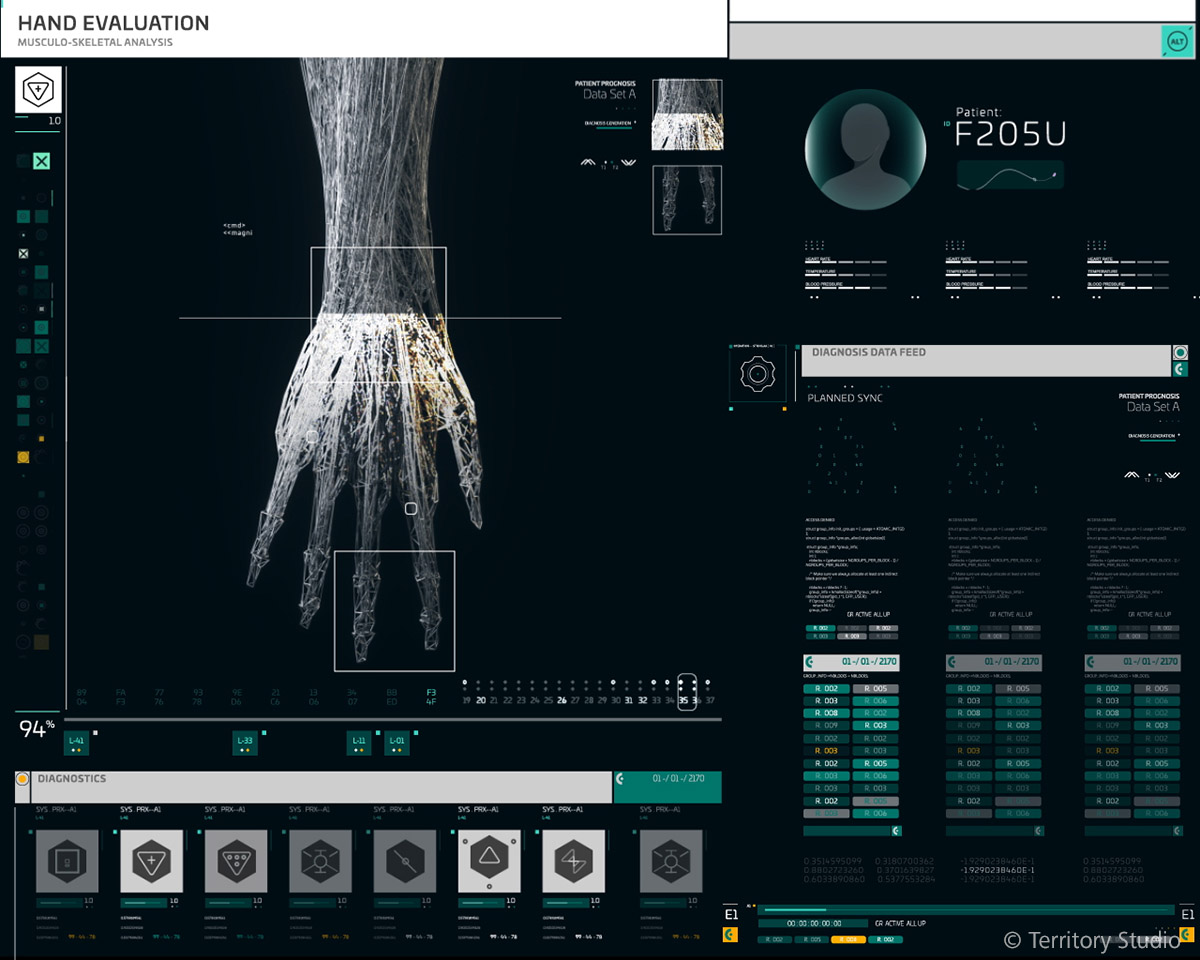Click the 94% readout
Image resolution: width=1200 pixels, height=960 pixels.
point(35,730)
